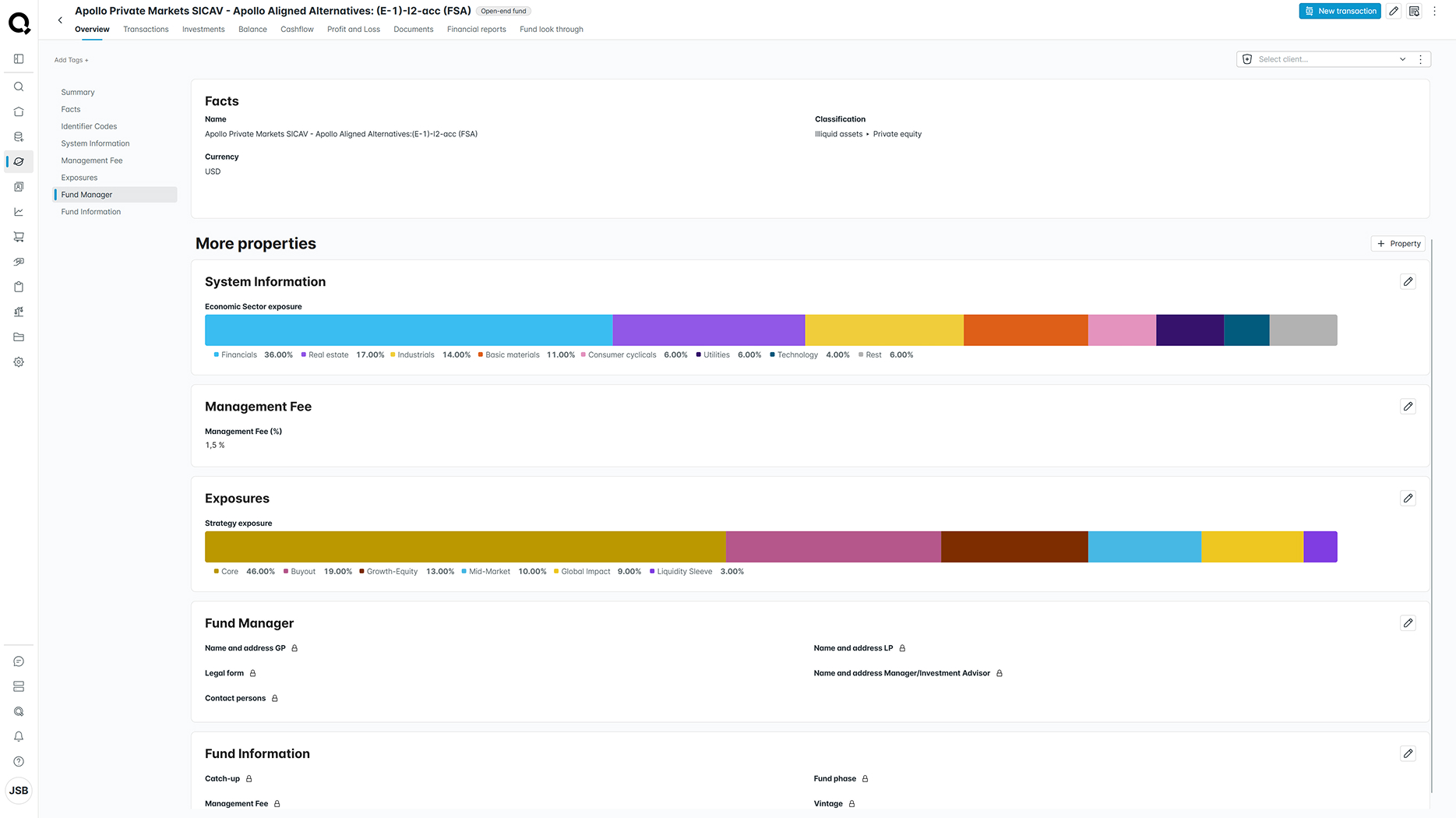Go to the home icon in the sidebar
The height and width of the screenshot is (818, 1456).
coord(19,111)
